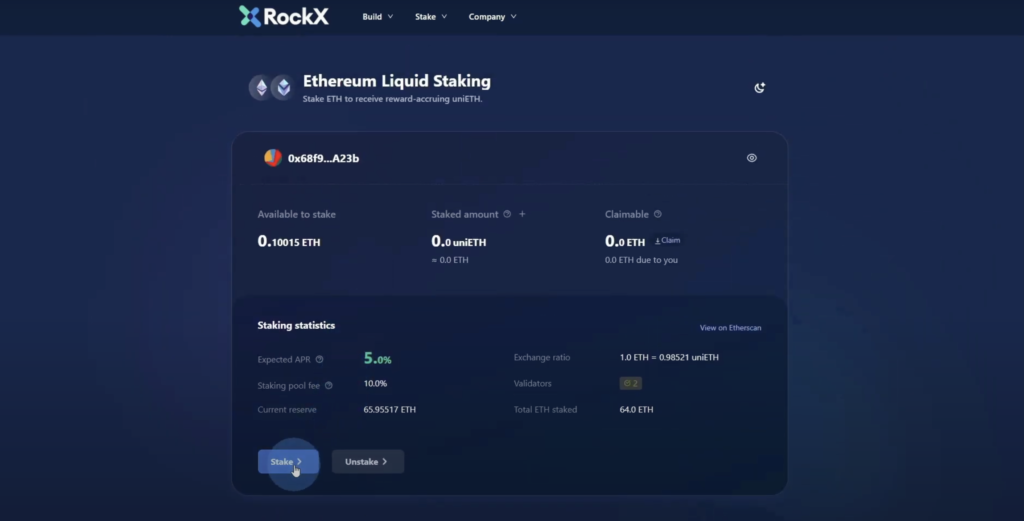Click the 10.0% pool fee value
The image size is (1024, 521).
tap(375, 383)
